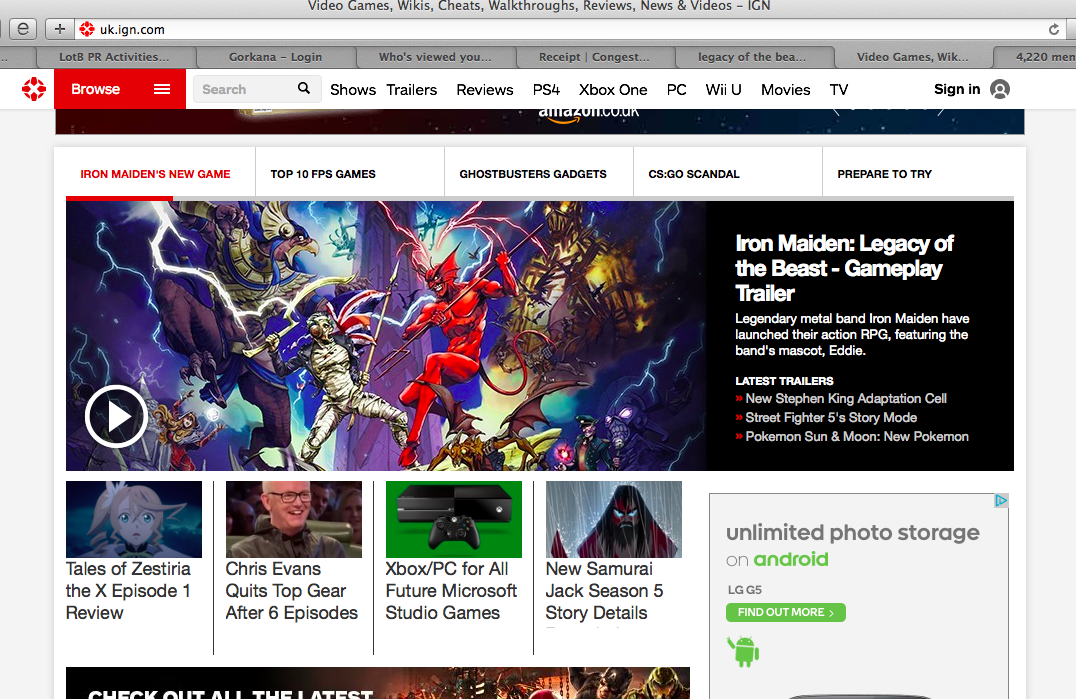This screenshot has height=699, width=1076.
Task: Click the Sign in link
Action: point(957,89)
